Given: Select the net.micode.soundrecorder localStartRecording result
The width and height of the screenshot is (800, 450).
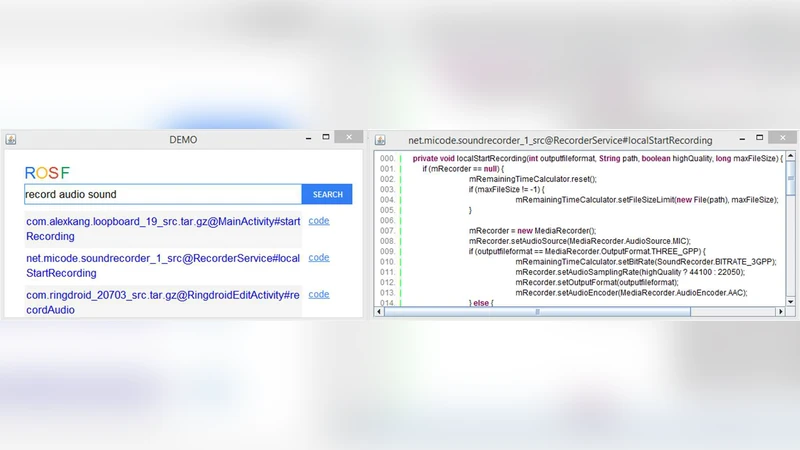Looking at the screenshot, I should coord(162,265).
